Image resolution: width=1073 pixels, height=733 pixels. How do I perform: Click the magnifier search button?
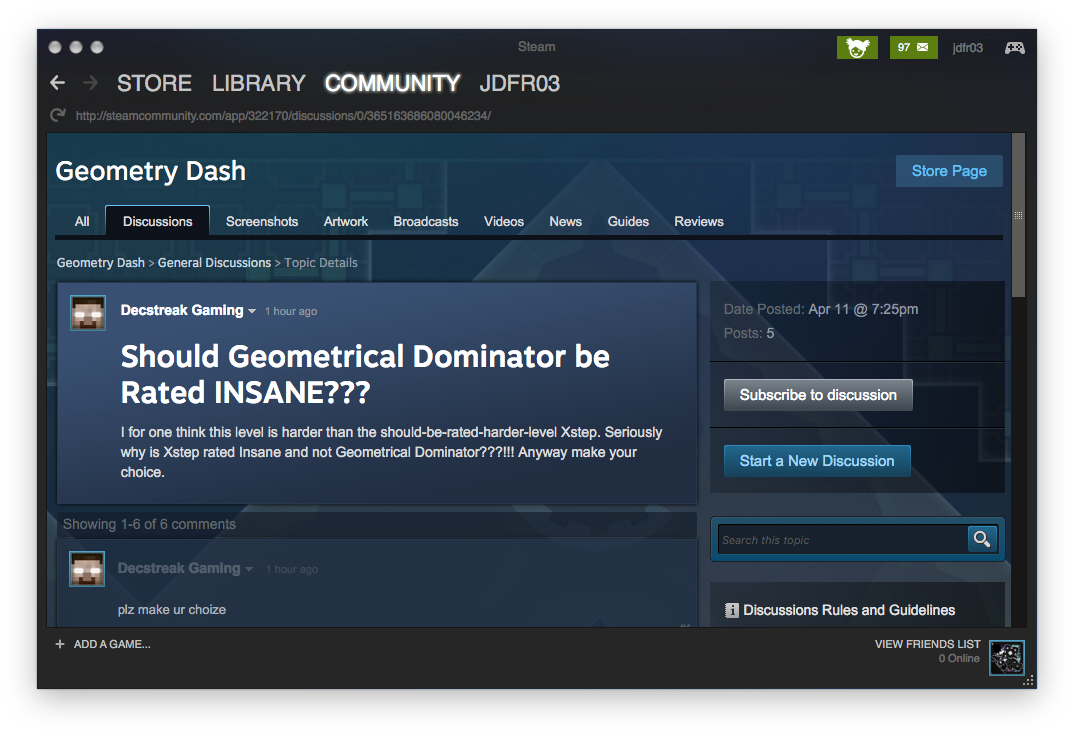982,539
